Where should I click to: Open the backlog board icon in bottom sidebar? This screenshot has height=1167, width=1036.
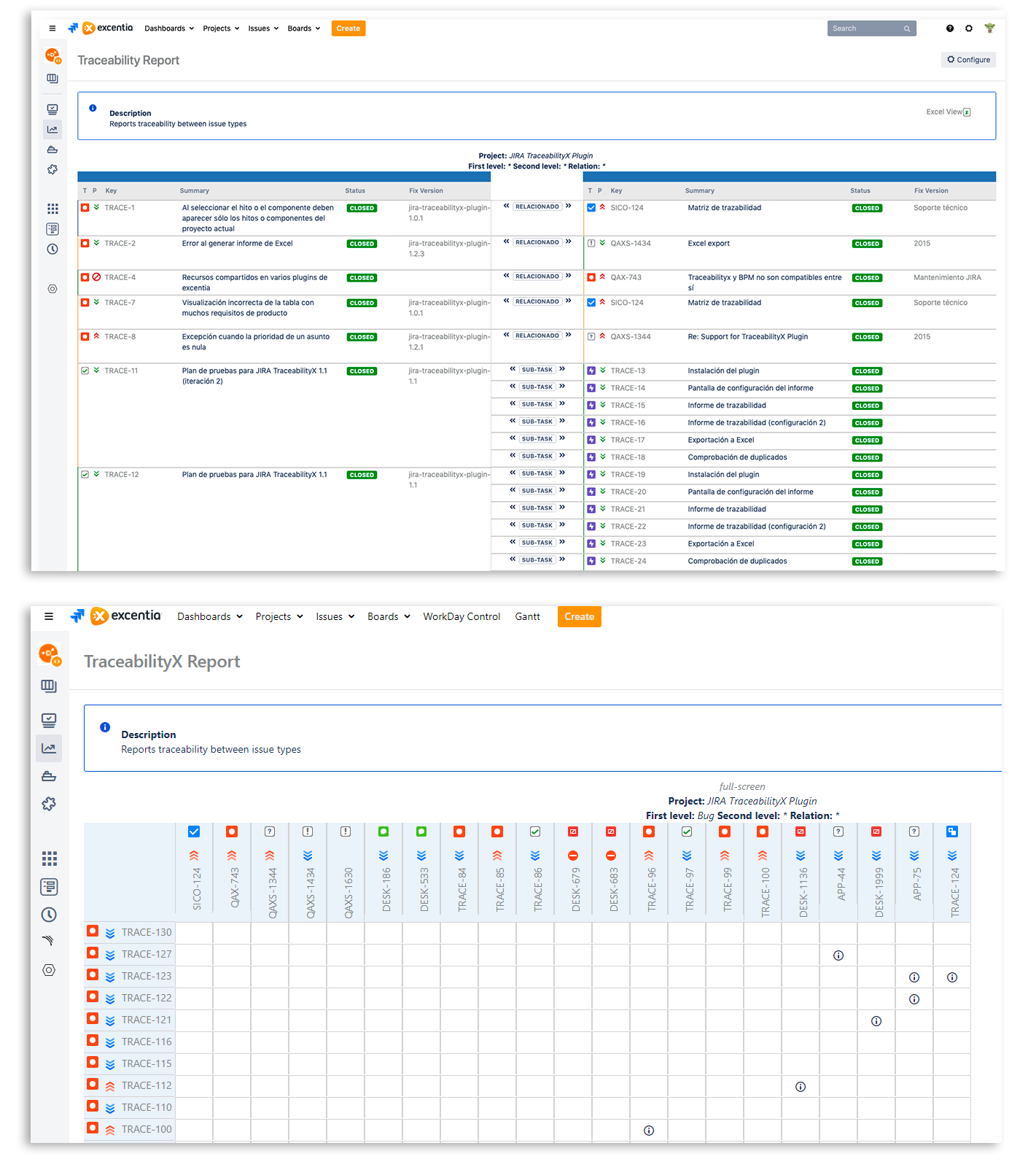pyautogui.click(x=49, y=686)
